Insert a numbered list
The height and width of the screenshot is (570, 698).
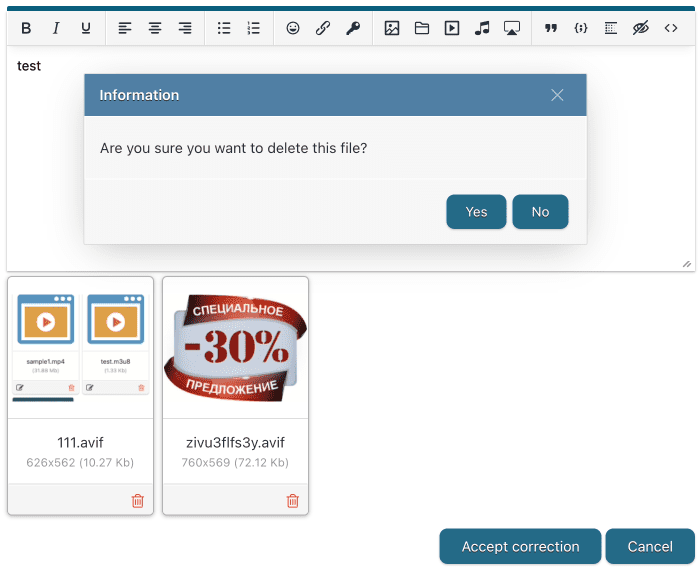(254, 28)
